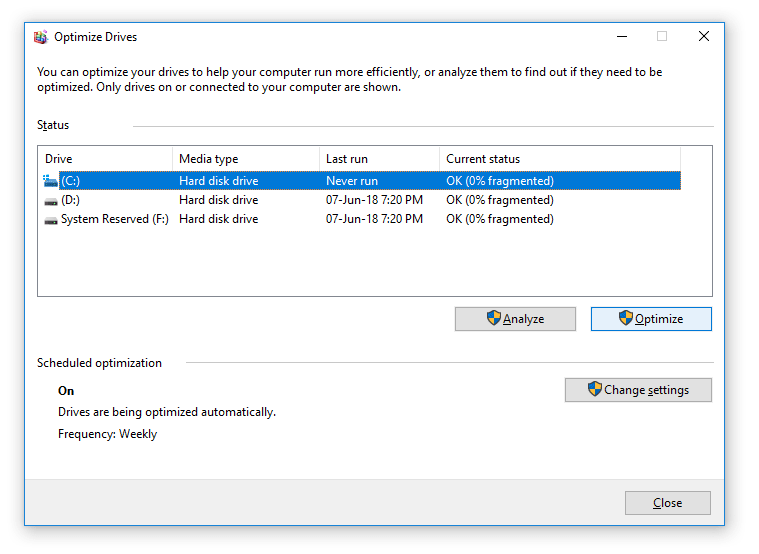Sort by the Last run column header
The height and width of the screenshot is (554, 759).
(x=380, y=159)
